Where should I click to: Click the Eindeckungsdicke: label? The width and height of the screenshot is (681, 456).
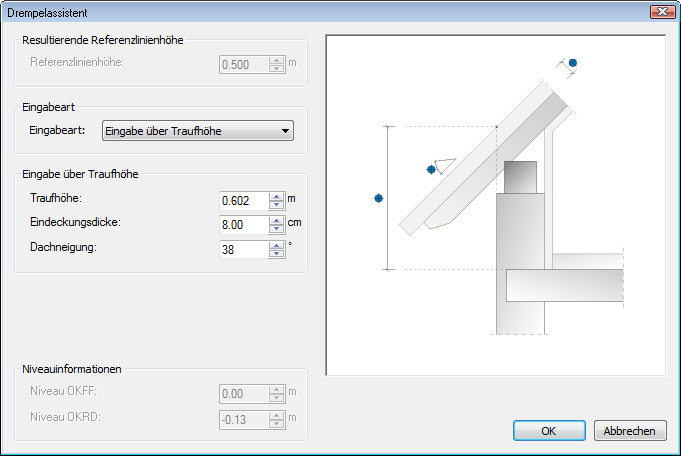tap(75, 222)
